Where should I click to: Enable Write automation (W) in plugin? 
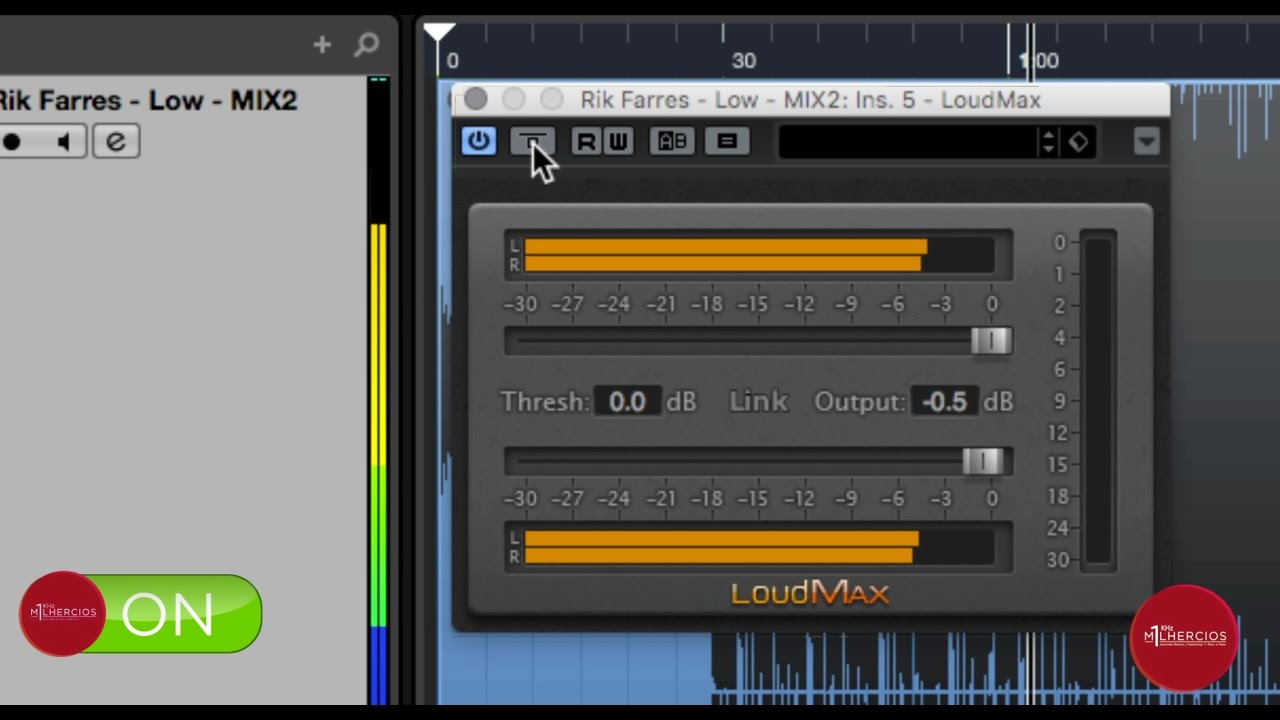[618, 142]
